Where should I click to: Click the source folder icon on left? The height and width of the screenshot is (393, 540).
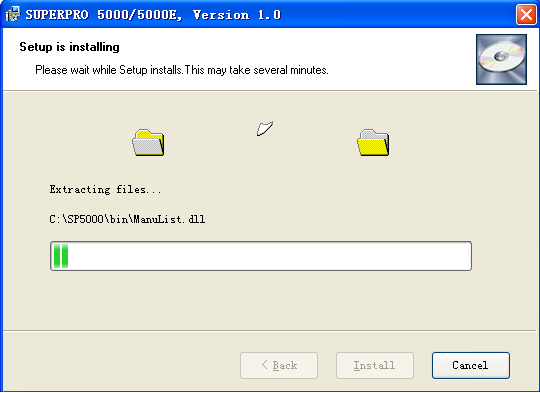click(148, 143)
